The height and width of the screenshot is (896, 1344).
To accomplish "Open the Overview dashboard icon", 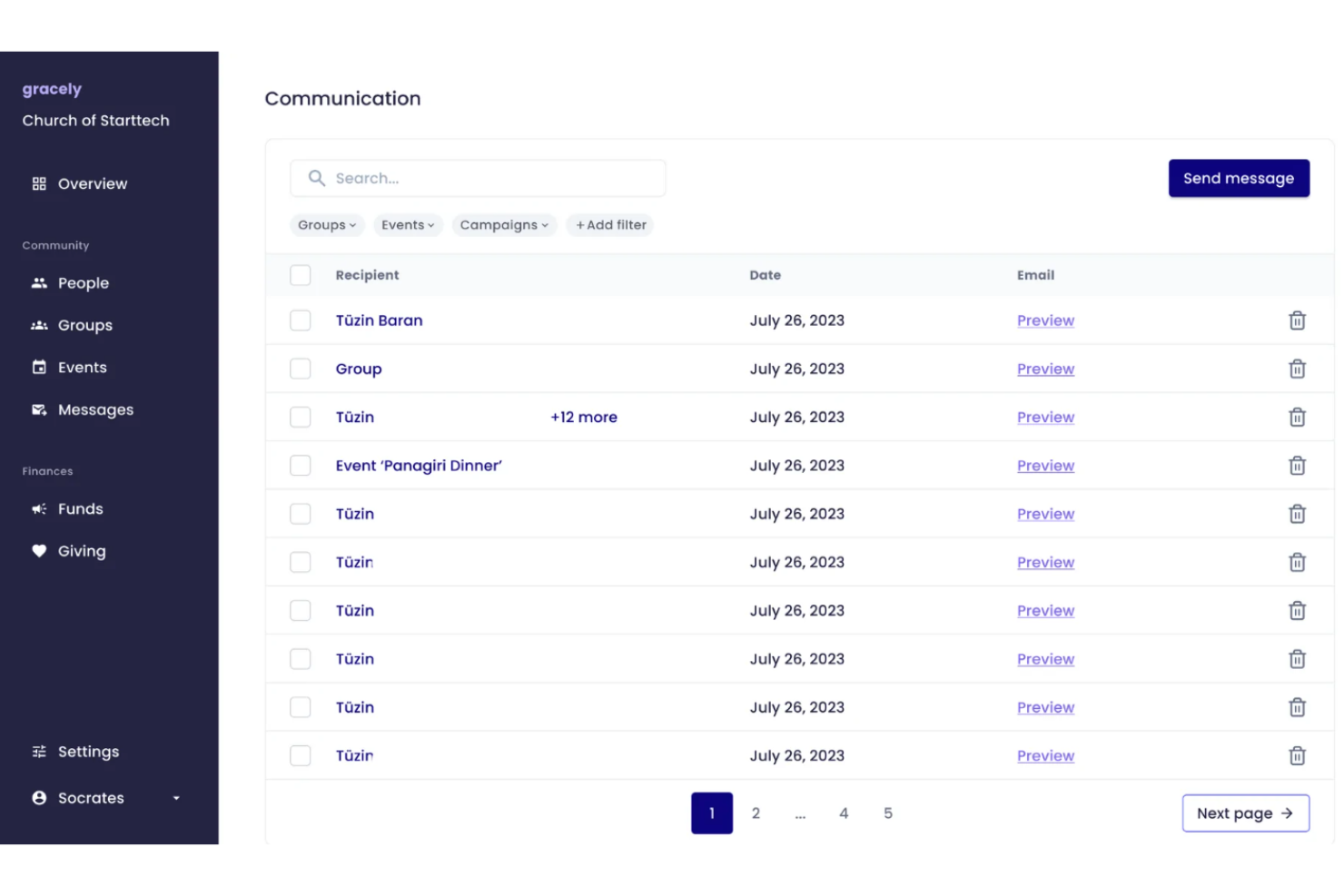I will pos(39,183).
